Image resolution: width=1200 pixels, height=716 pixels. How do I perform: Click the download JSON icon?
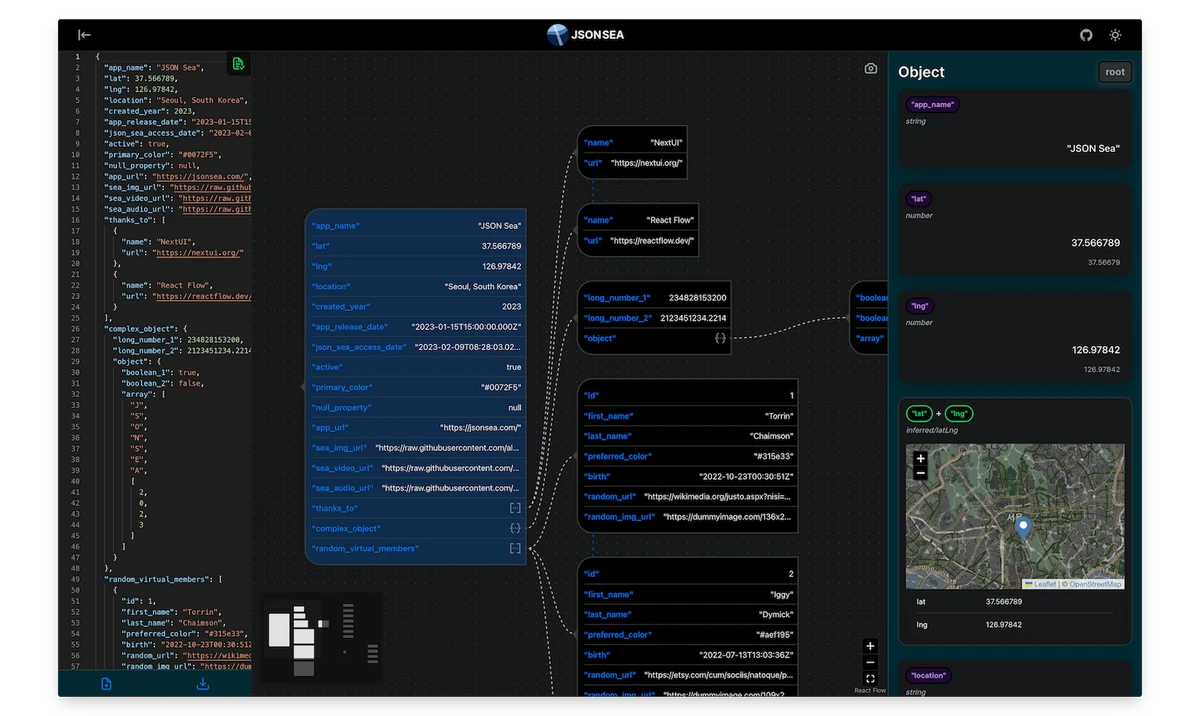pos(203,684)
